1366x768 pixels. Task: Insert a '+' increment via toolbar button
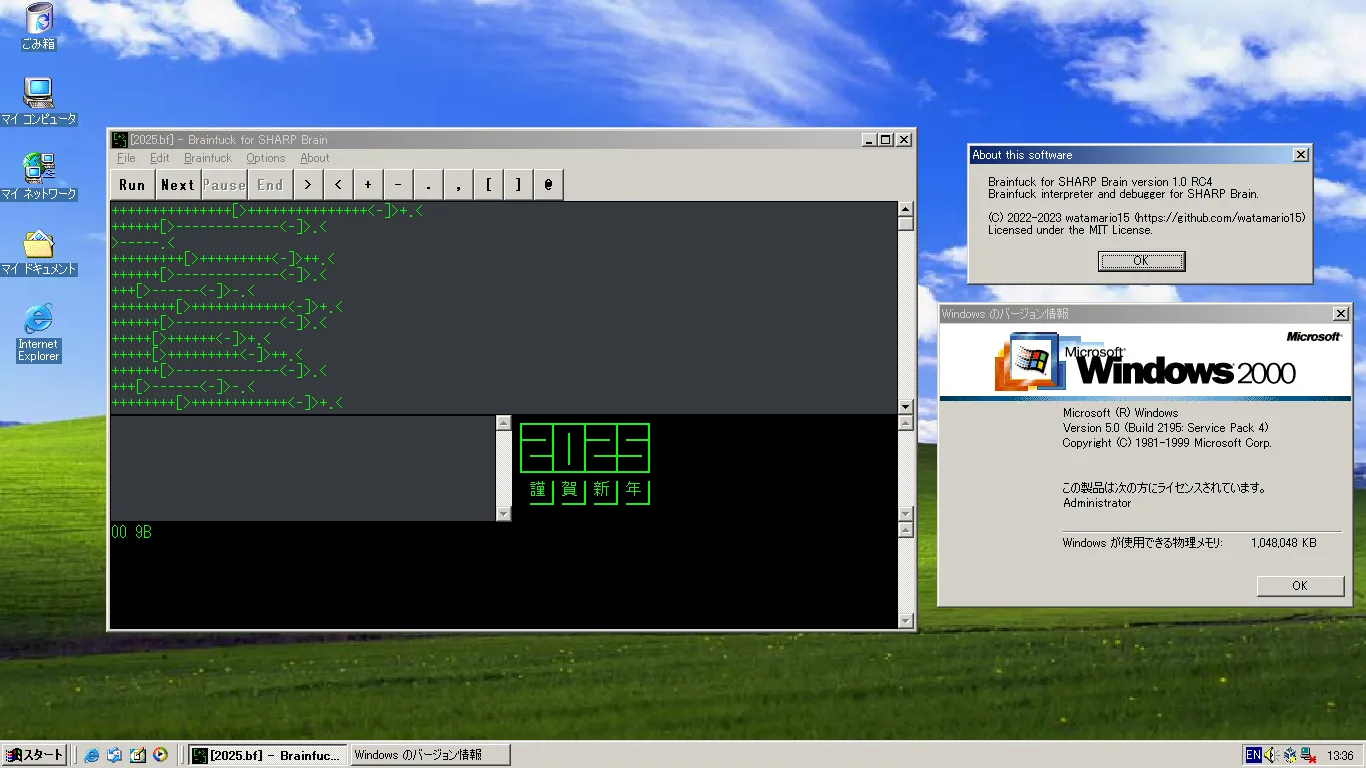click(x=368, y=184)
